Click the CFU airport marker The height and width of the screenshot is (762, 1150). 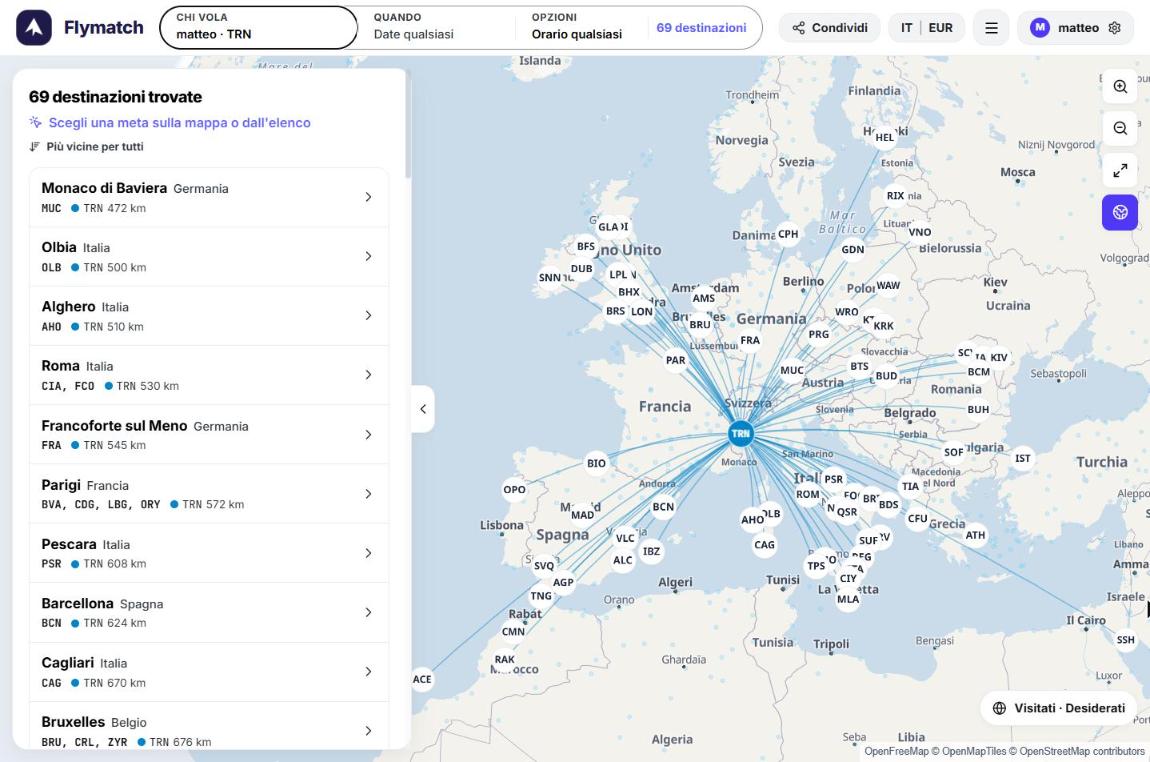coord(918,519)
